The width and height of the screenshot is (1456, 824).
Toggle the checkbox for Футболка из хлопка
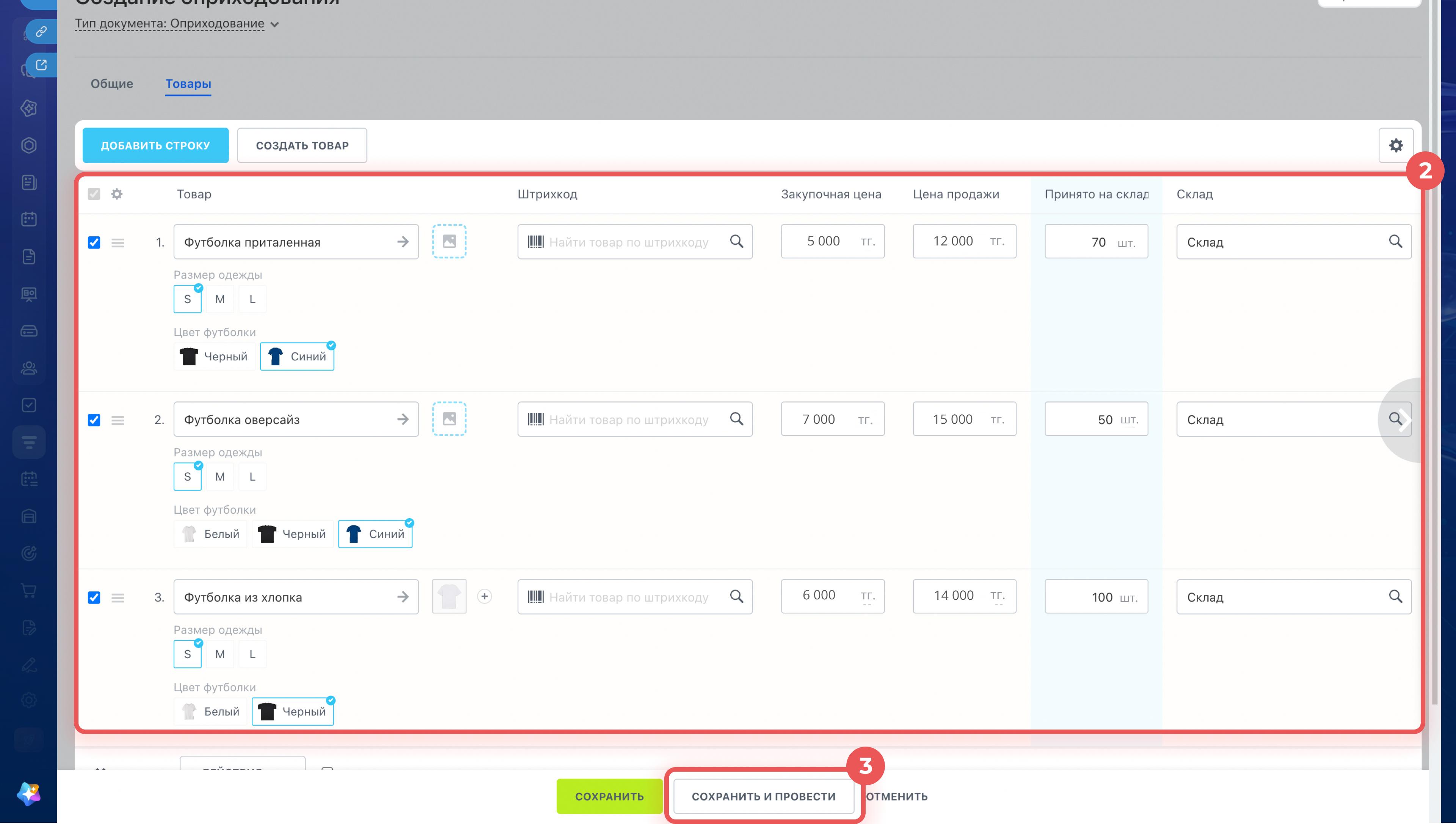tap(94, 598)
